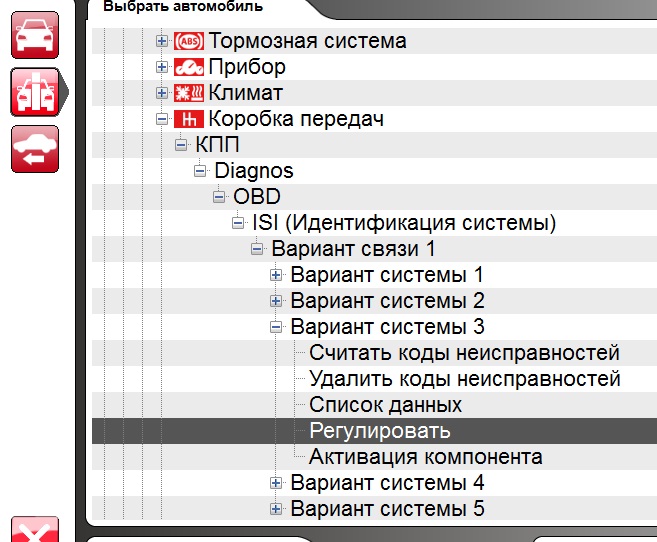
Task: Select Коробка передач tree item
Action: pos(296,119)
